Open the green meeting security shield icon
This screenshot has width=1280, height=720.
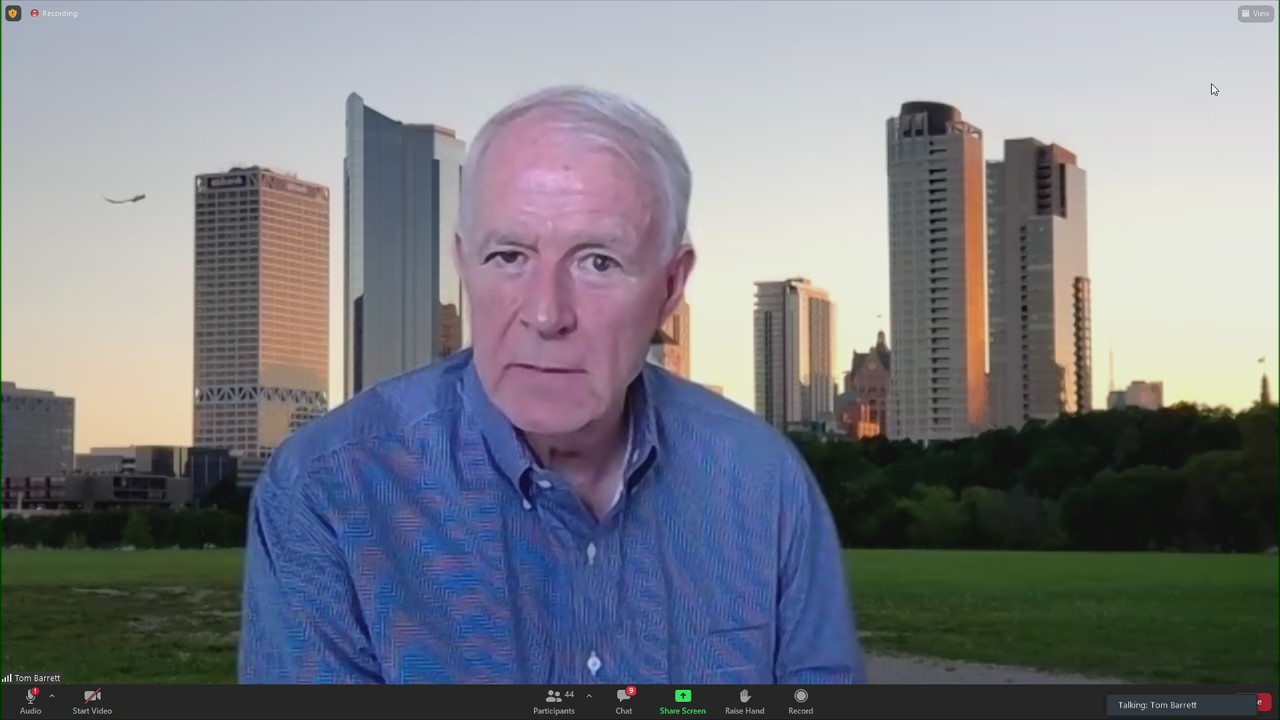click(13, 13)
